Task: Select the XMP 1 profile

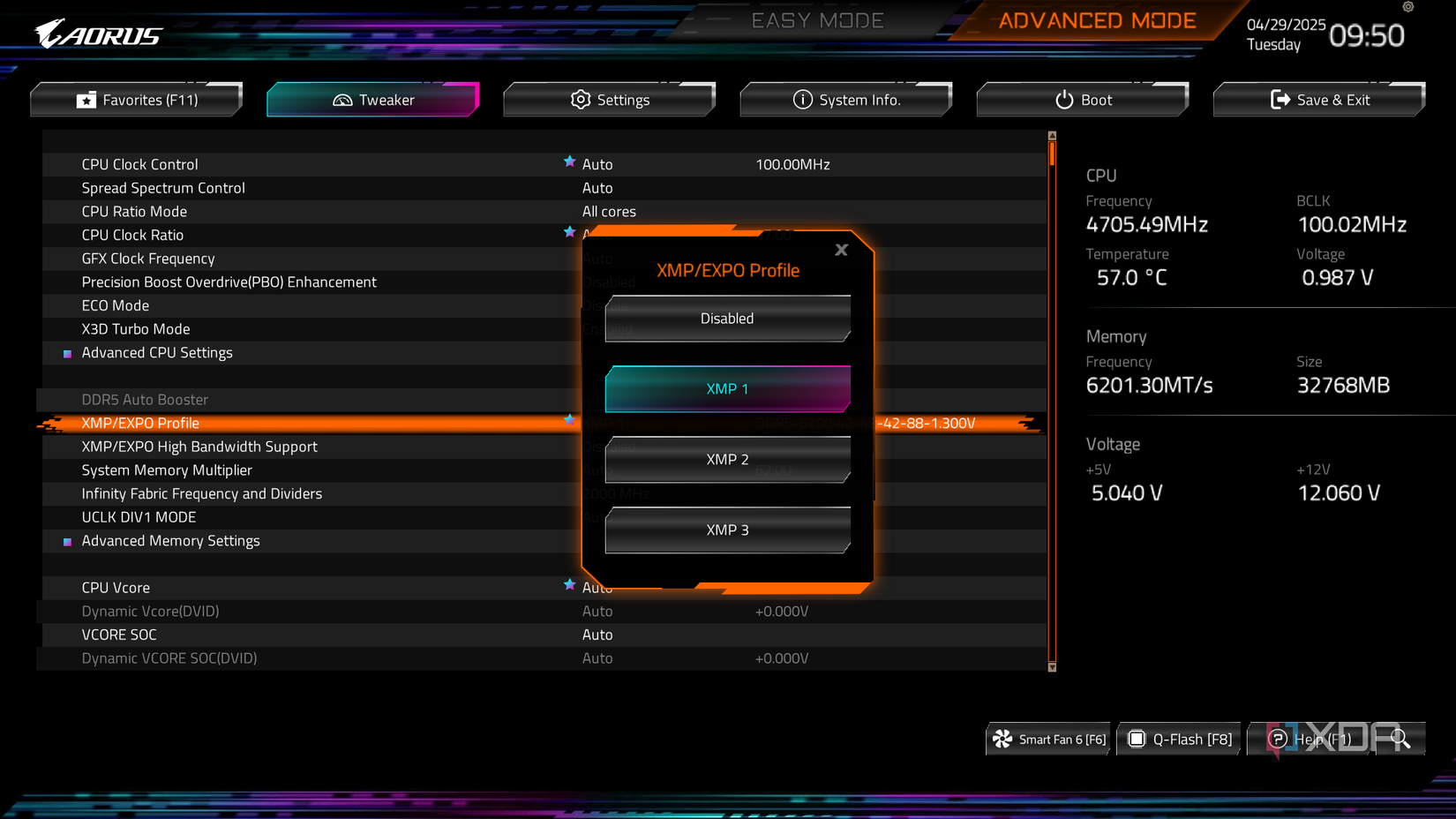Action: point(727,388)
